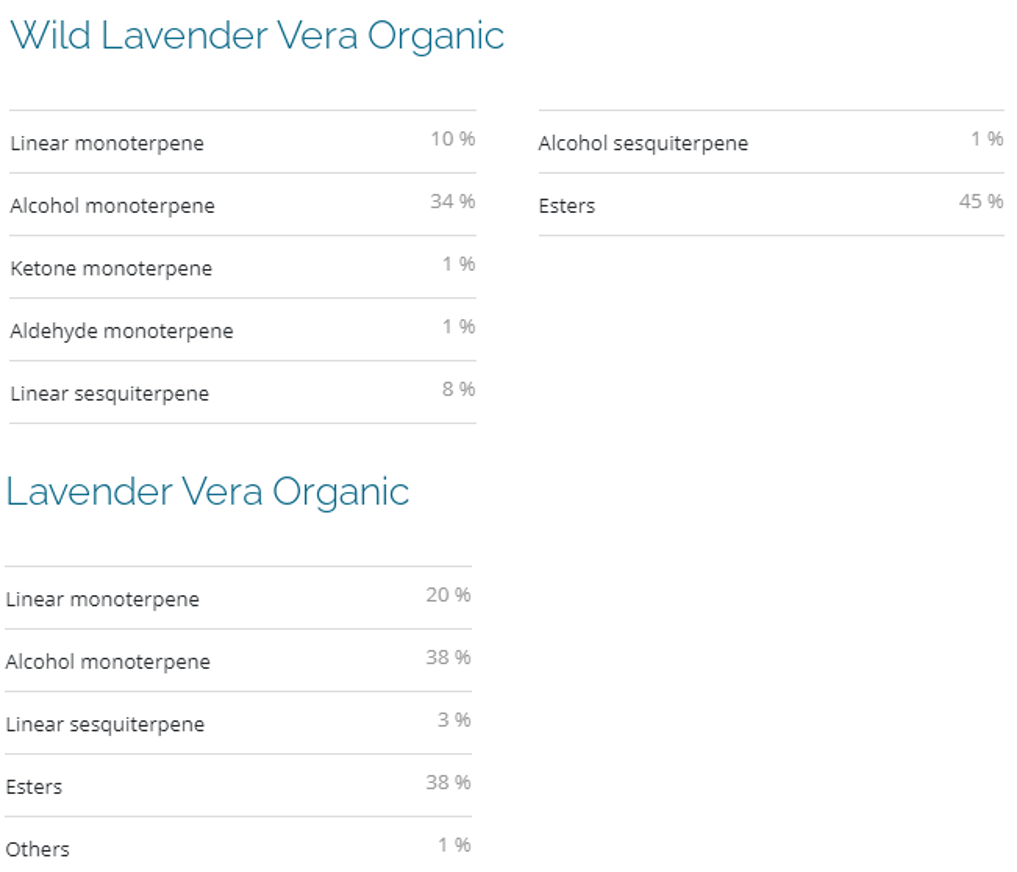
Task: Click the Others label
Action: point(38,849)
